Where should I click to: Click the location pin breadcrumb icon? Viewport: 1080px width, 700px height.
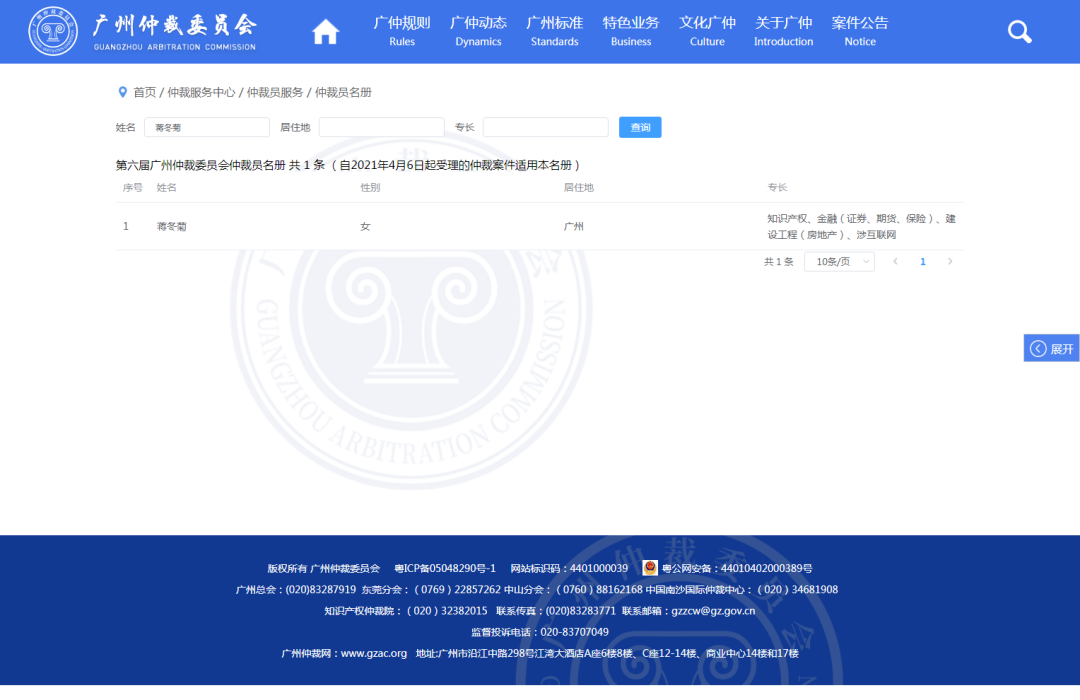click(x=123, y=92)
